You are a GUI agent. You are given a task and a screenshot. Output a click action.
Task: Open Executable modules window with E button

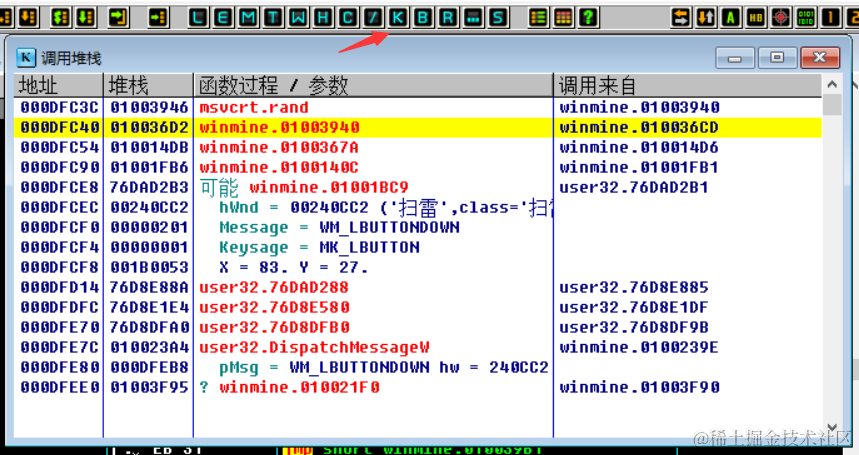[223, 18]
